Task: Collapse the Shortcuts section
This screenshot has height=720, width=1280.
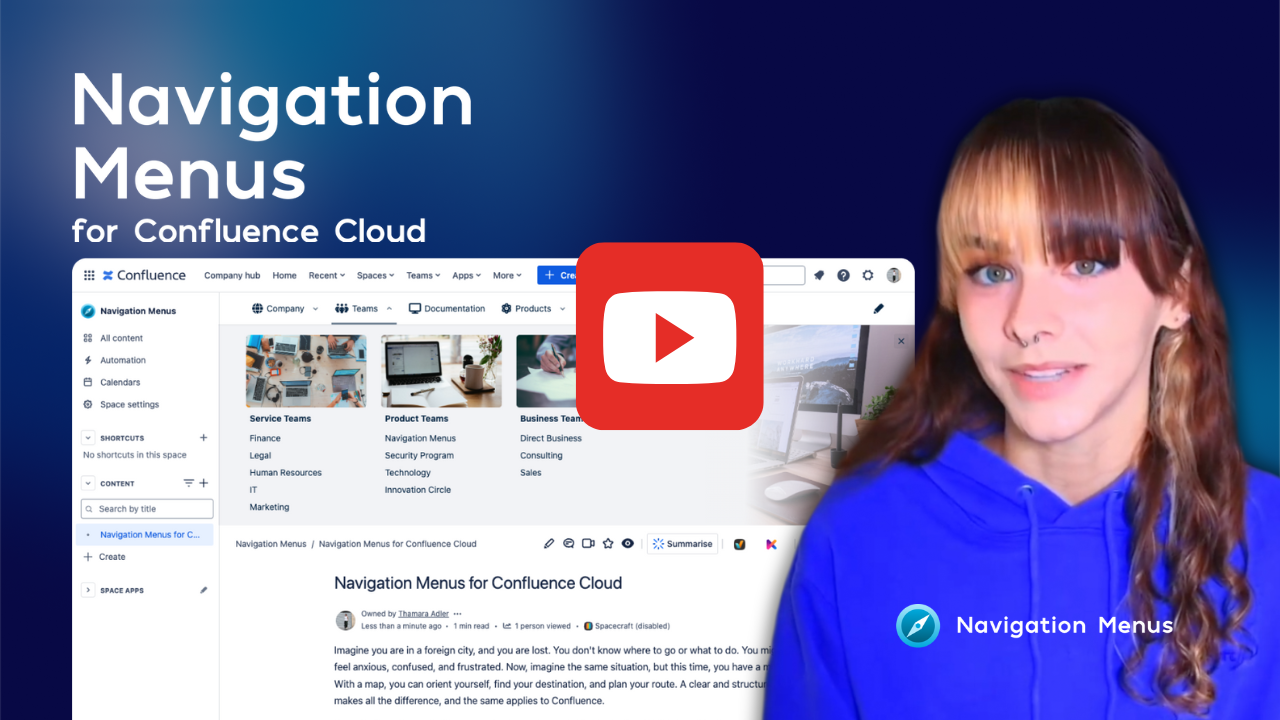Action: click(88, 438)
